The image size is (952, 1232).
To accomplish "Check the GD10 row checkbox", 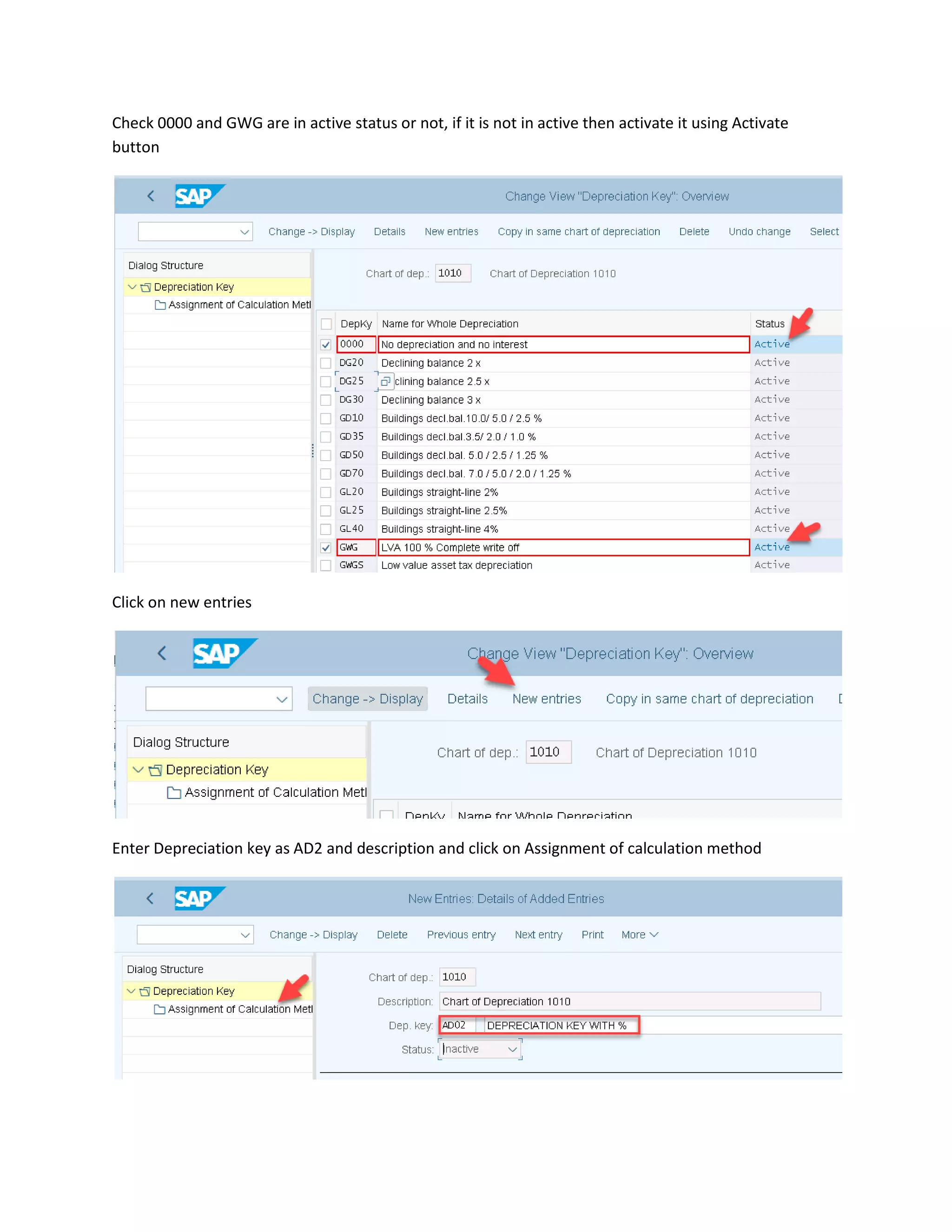I will (x=325, y=418).
